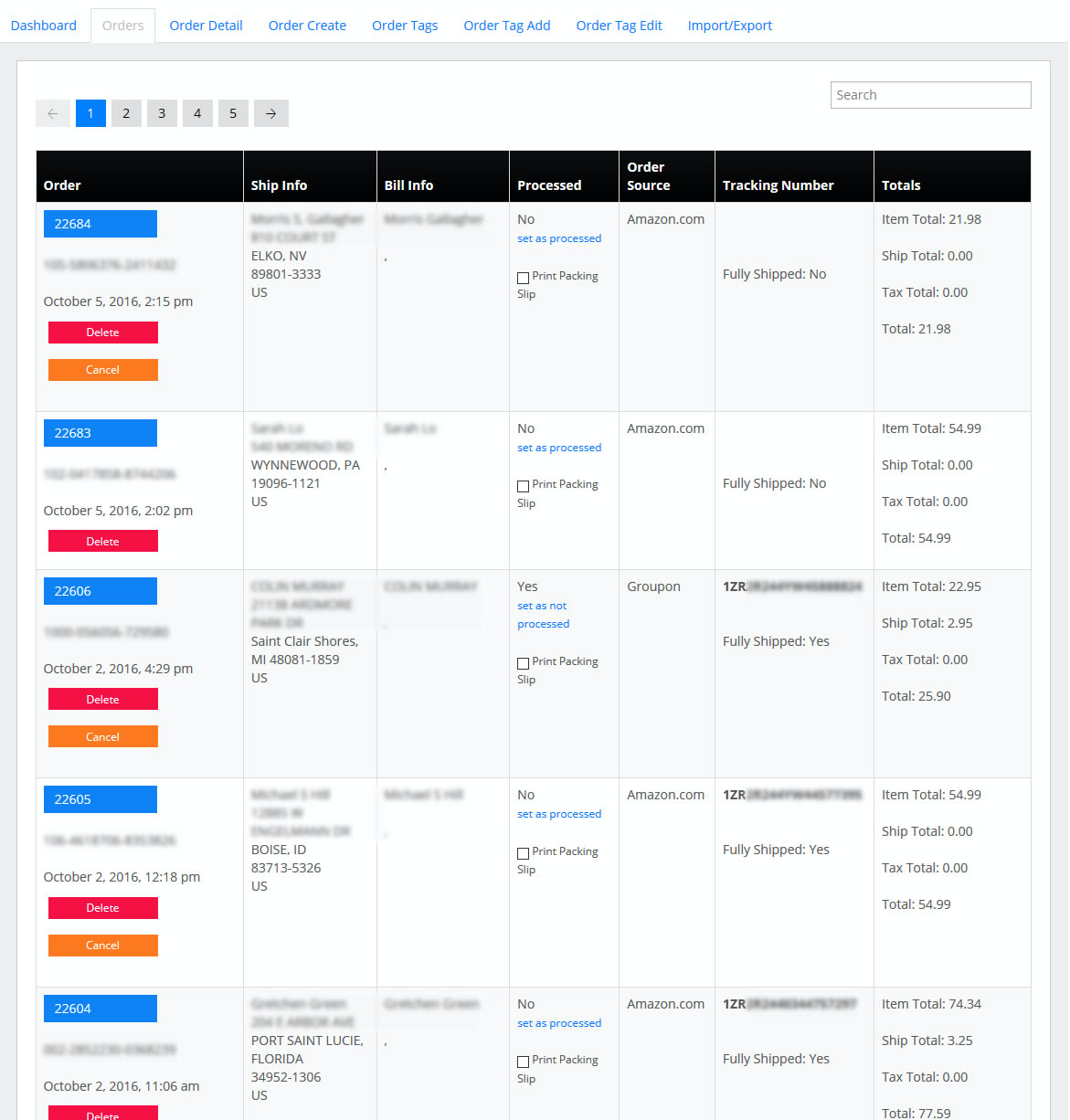The width and height of the screenshot is (1070, 1120).
Task: Go to the next page with the arrow icon
Action: click(x=270, y=112)
